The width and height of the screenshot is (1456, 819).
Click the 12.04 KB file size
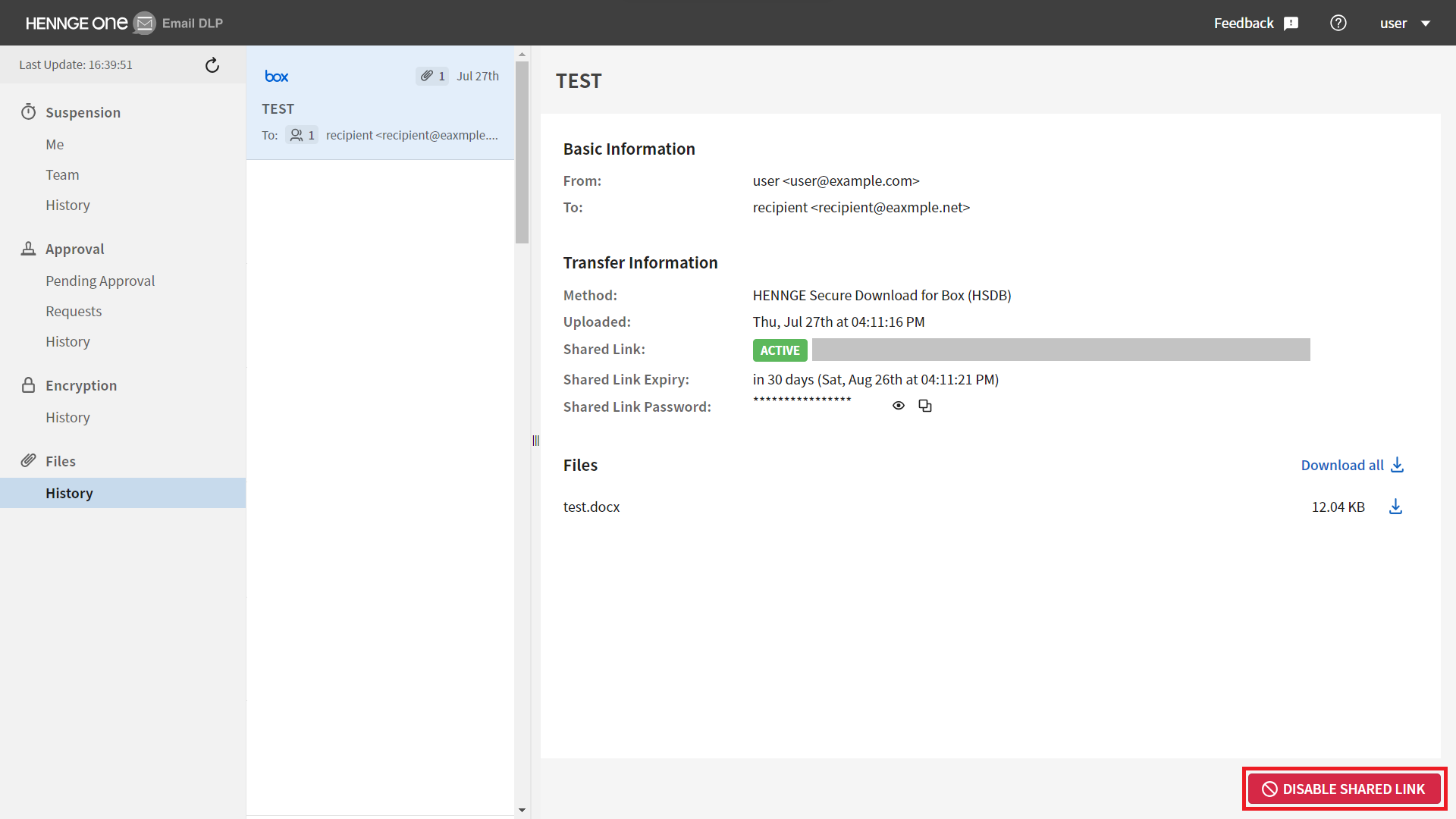click(1338, 507)
